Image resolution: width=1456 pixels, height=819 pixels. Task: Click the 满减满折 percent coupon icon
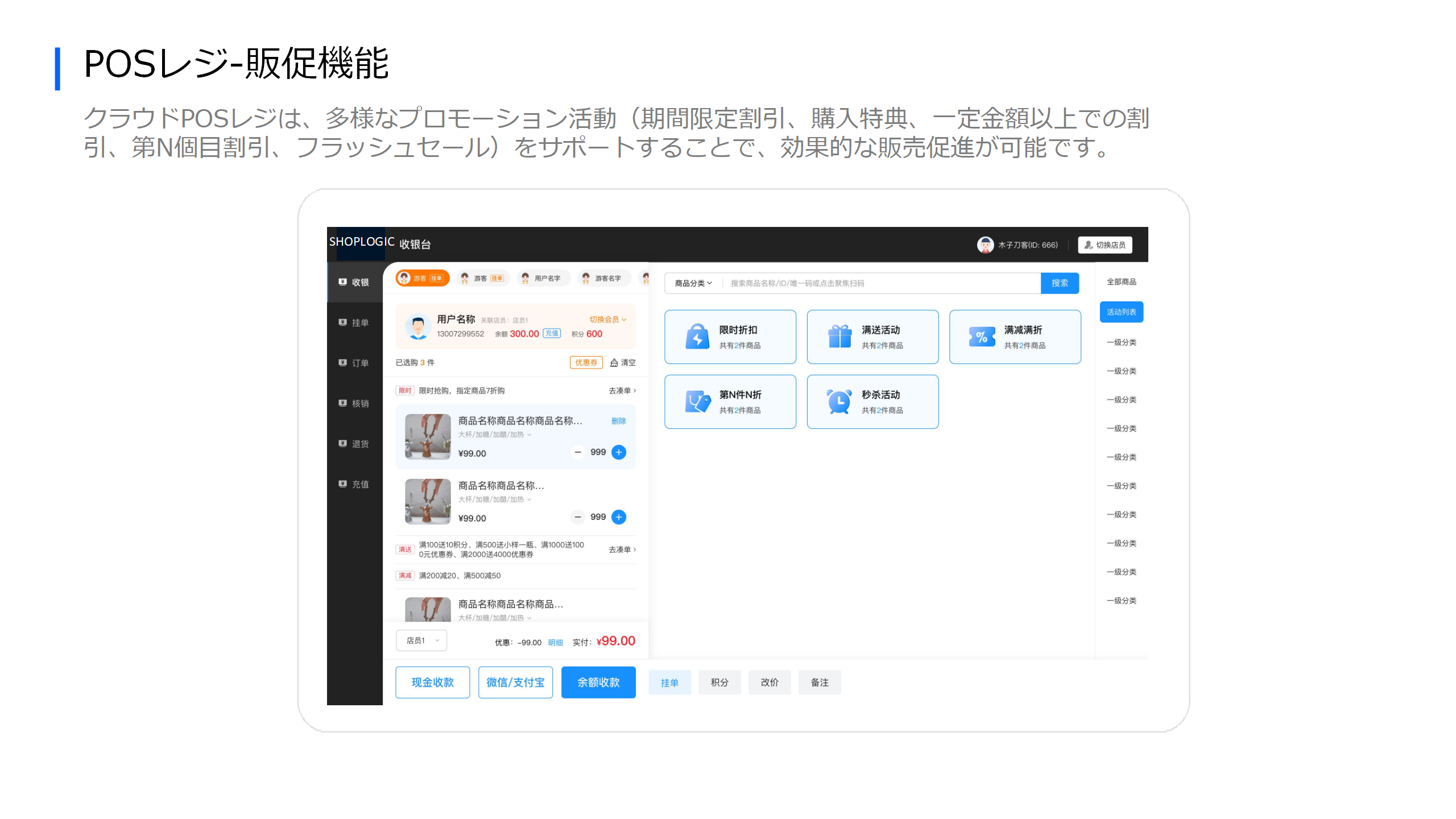click(982, 337)
